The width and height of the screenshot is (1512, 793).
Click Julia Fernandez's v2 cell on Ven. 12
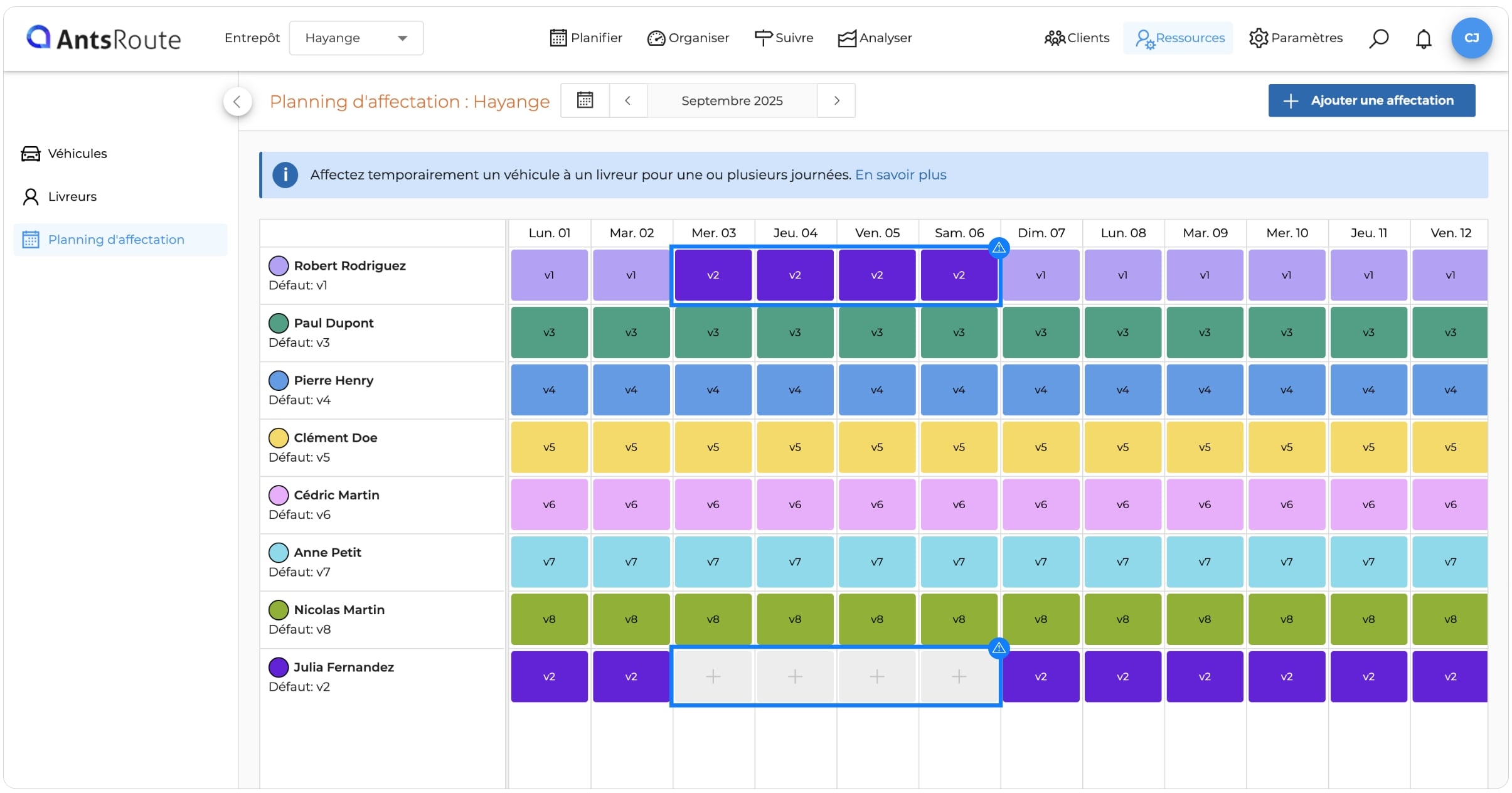[x=1450, y=676]
